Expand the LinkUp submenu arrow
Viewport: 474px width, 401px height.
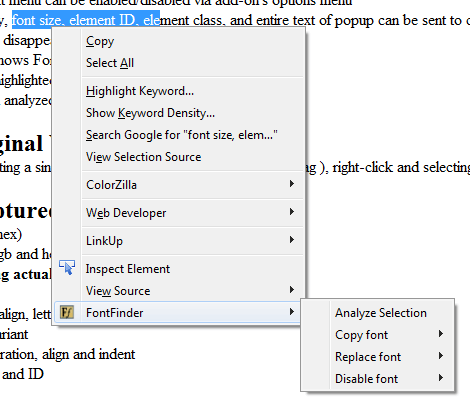[x=292, y=240]
